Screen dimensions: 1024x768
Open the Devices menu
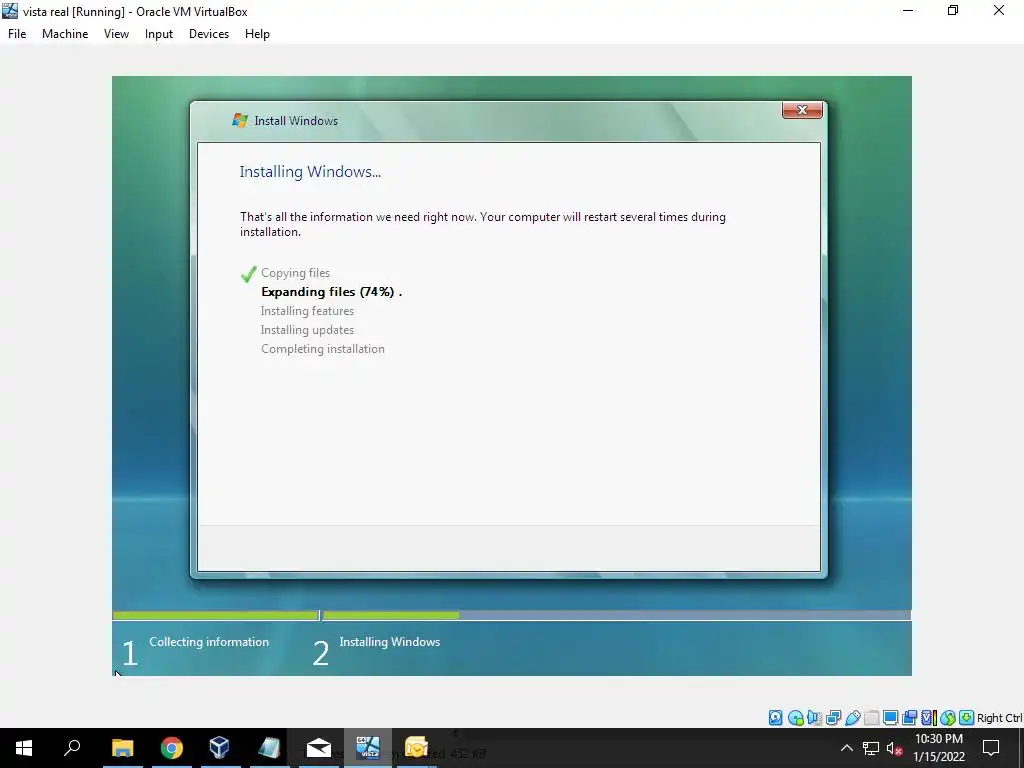tap(209, 34)
